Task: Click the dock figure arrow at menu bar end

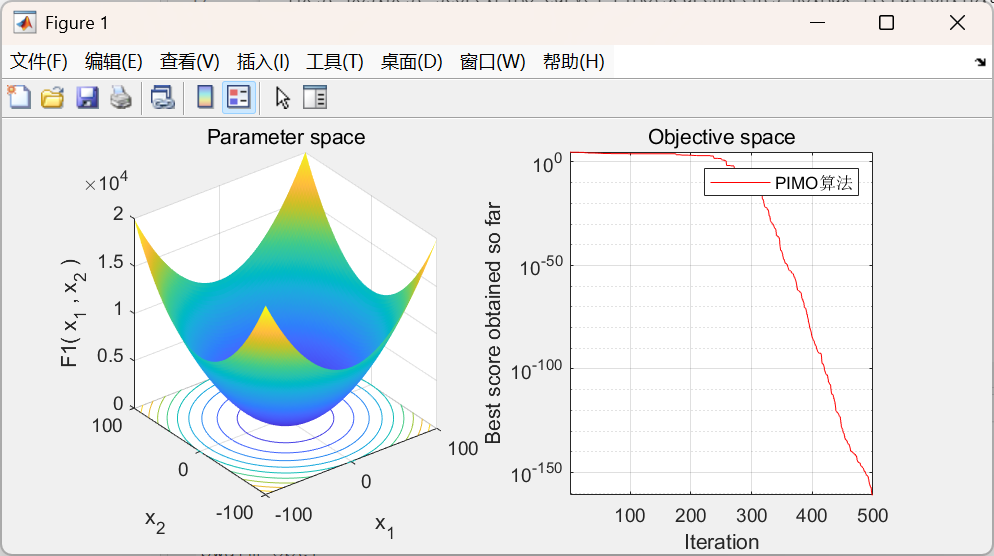Action: click(980, 62)
